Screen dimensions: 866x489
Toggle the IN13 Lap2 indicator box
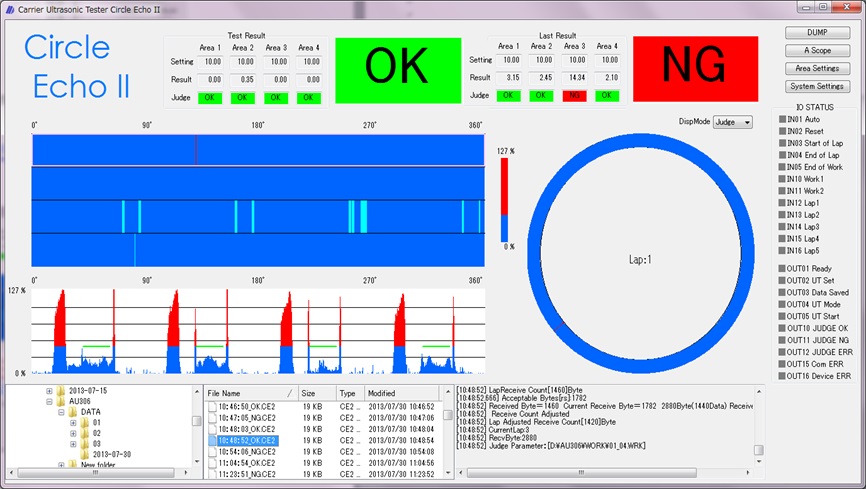tap(782, 215)
